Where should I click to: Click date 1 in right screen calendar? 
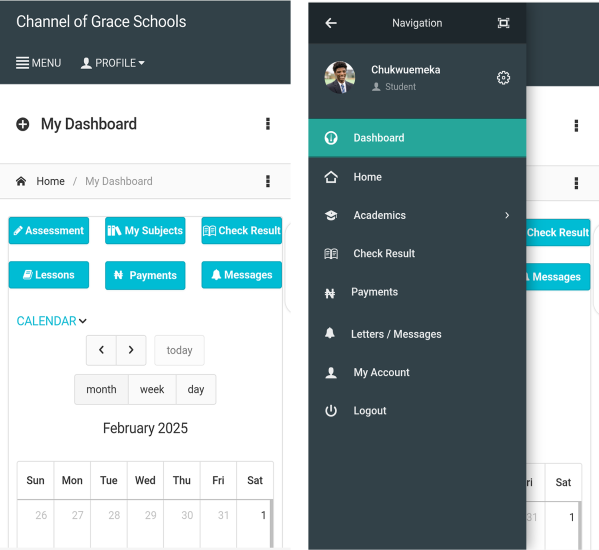point(571,518)
